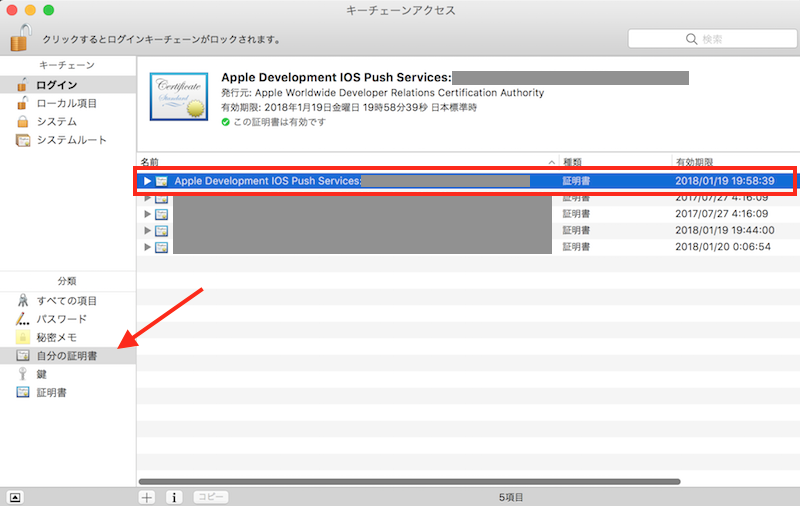Select the date 2018/01/19 19:44:00 cell
This screenshot has height=506, width=800.
click(x=724, y=230)
